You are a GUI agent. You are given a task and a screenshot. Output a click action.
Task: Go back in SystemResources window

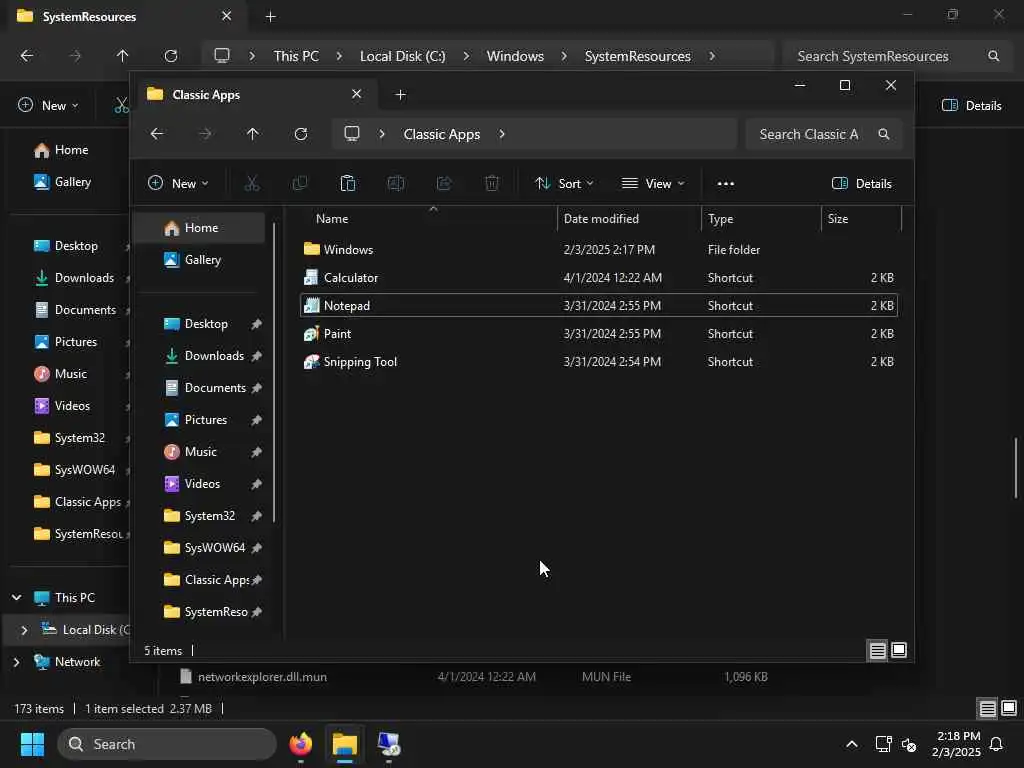[27, 56]
